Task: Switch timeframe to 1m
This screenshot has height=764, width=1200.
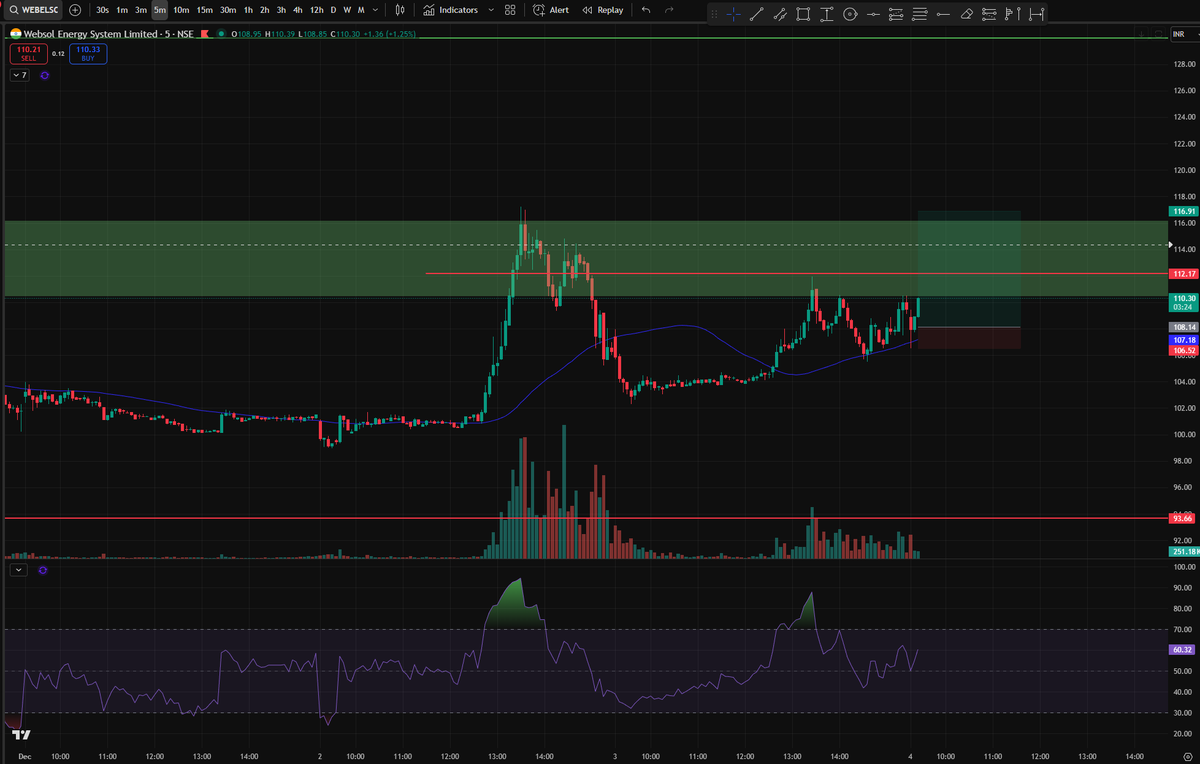Action: pyautogui.click(x=122, y=10)
